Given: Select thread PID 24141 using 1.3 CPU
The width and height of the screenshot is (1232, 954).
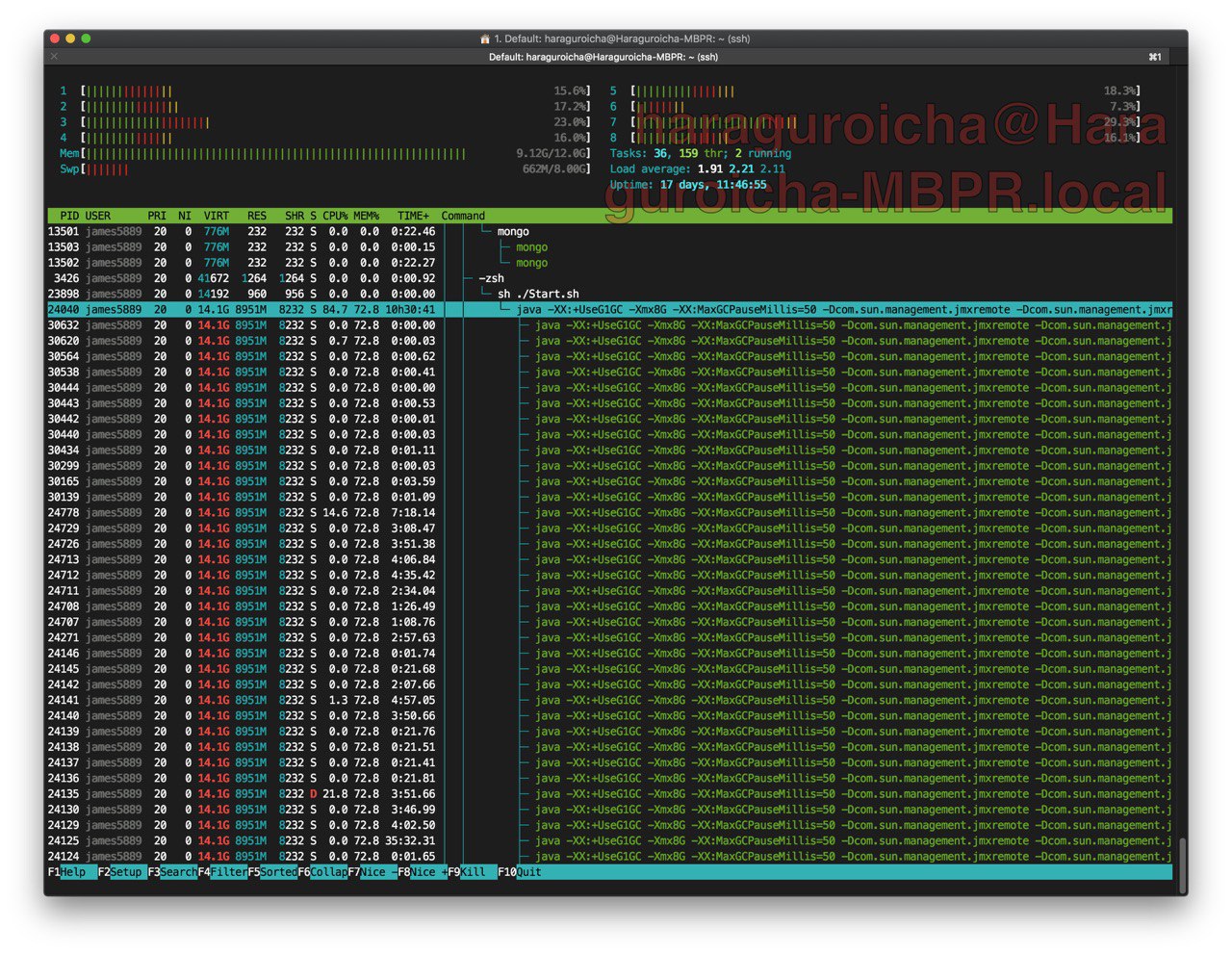Looking at the screenshot, I should (x=609, y=700).
